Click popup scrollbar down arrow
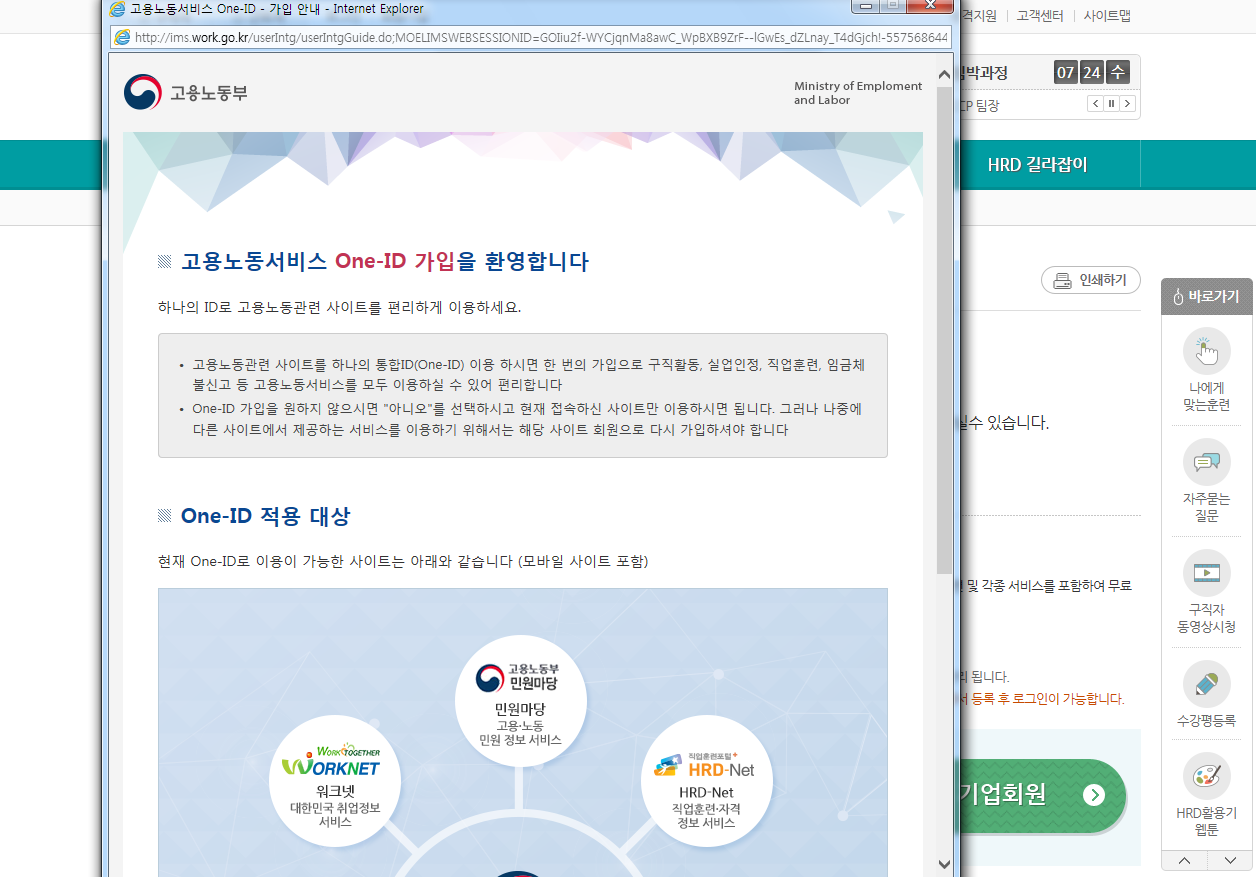1256x877 pixels. (x=944, y=864)
